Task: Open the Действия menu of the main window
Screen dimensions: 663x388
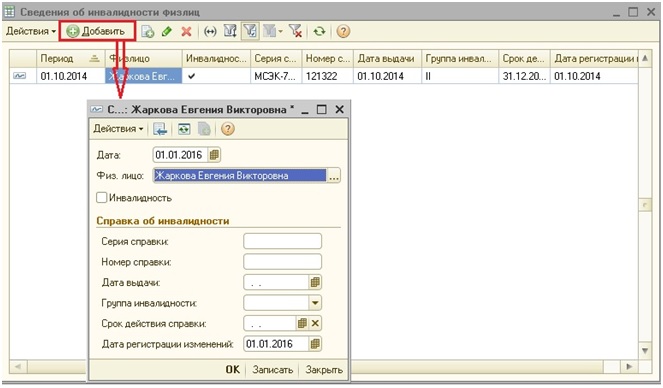Action: pyautogui.click(x=31, y=31)
